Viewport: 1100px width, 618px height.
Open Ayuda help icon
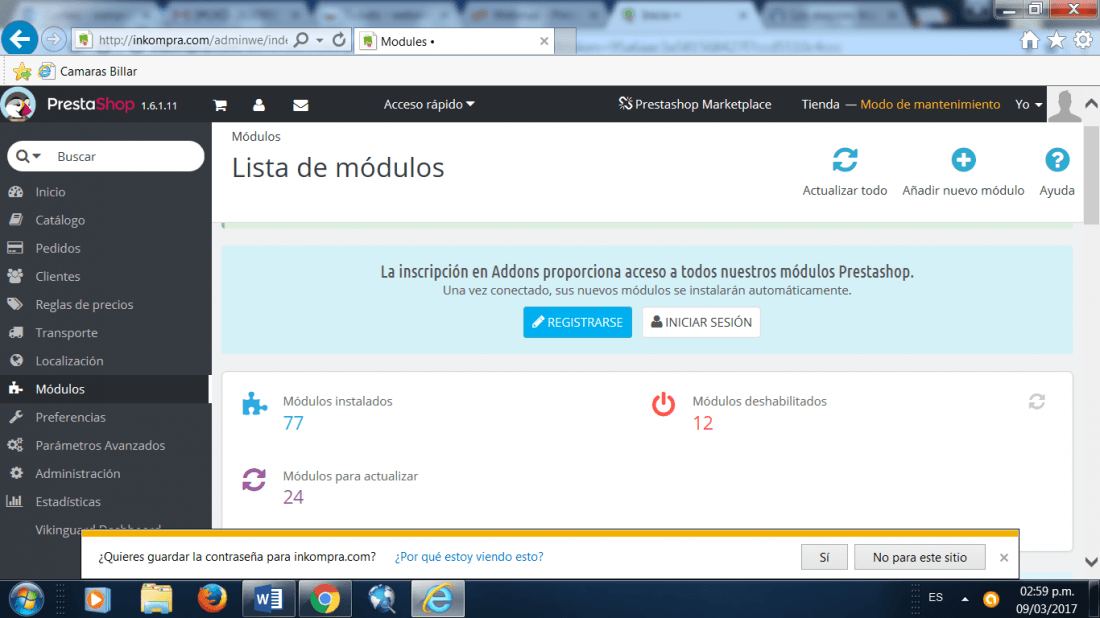[1057, 160]
